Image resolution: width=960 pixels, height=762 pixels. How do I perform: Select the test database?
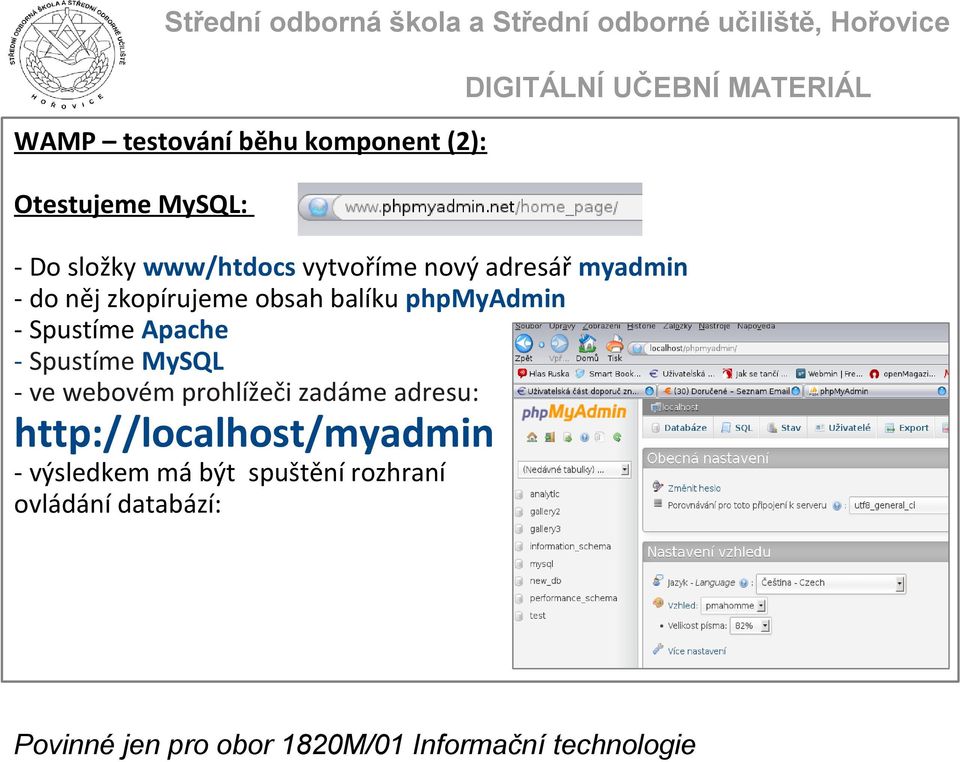point(538,616)
